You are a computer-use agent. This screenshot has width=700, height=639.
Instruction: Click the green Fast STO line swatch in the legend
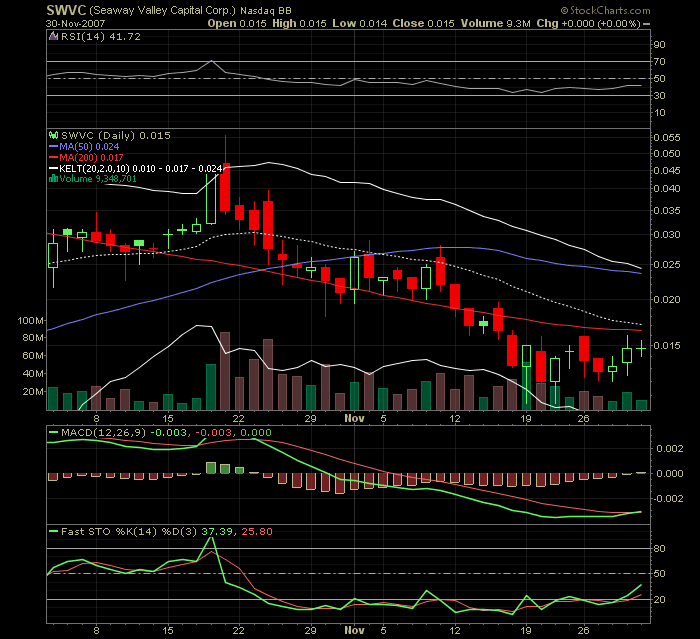tap(54, 531)
